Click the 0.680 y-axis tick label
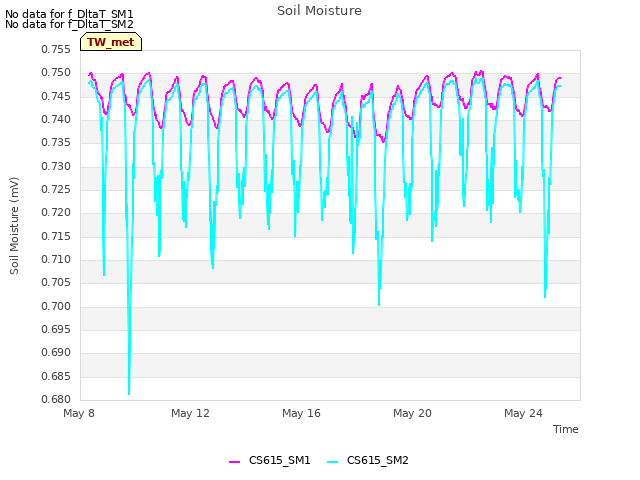The width and height of the screenshot is (640, 480). 56,399
